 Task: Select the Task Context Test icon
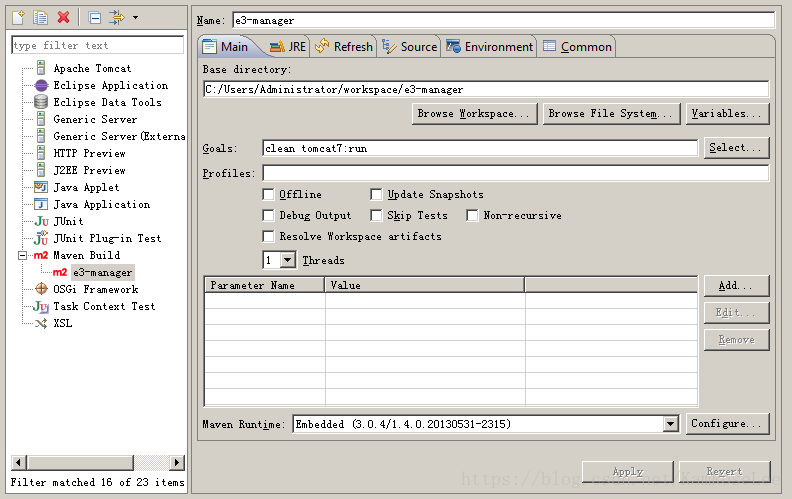point(41,306)
